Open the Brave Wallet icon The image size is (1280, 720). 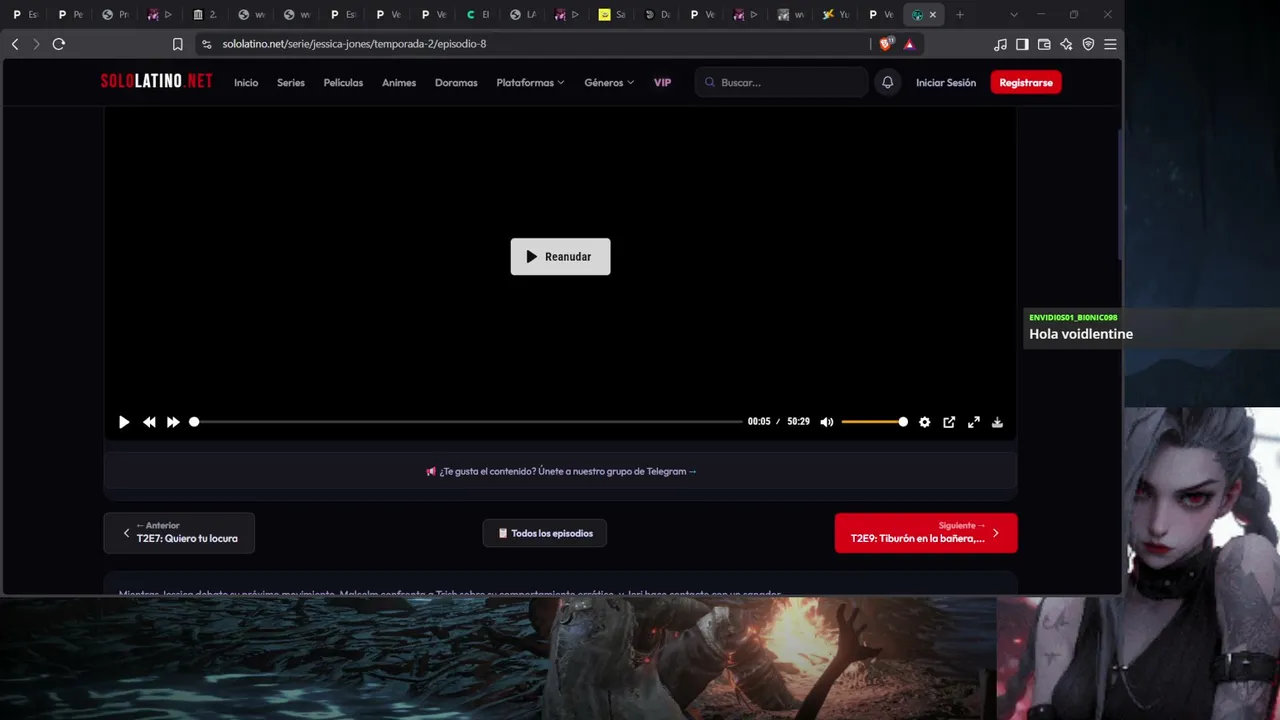click(1044, 44)
